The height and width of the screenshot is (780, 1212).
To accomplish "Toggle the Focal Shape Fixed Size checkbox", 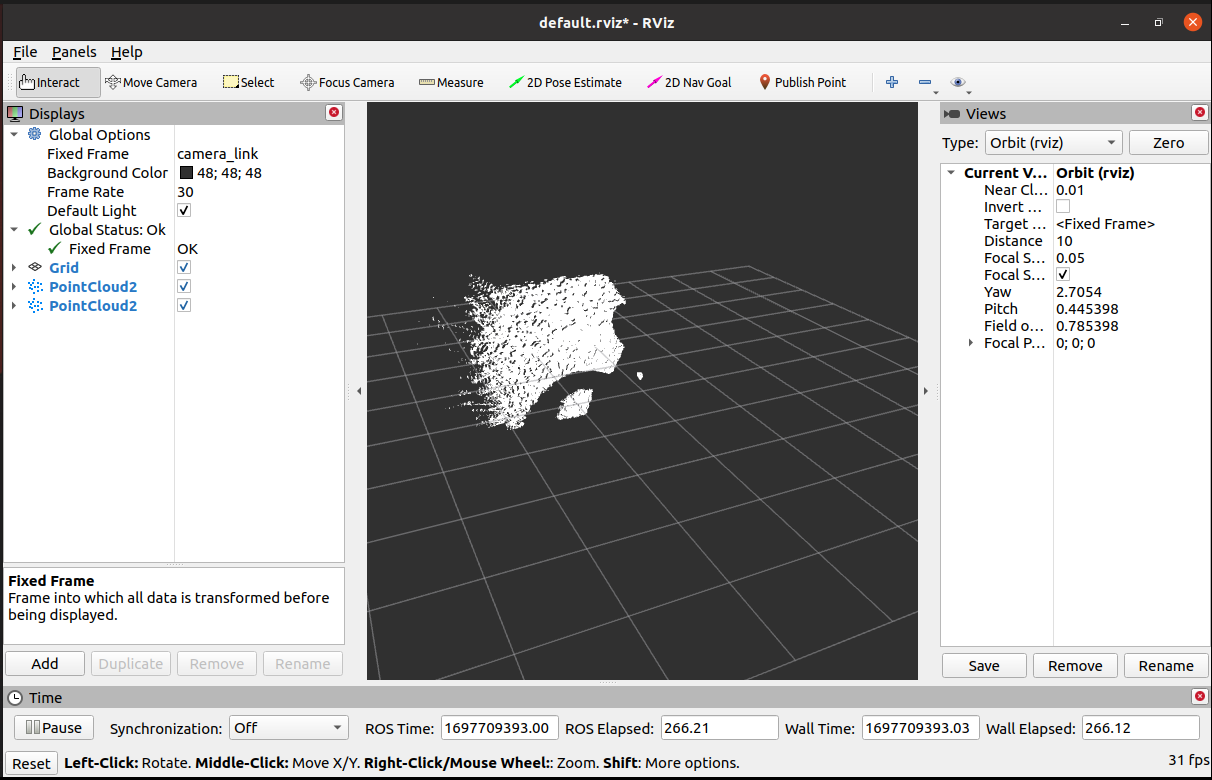I will click(1063, 274).
